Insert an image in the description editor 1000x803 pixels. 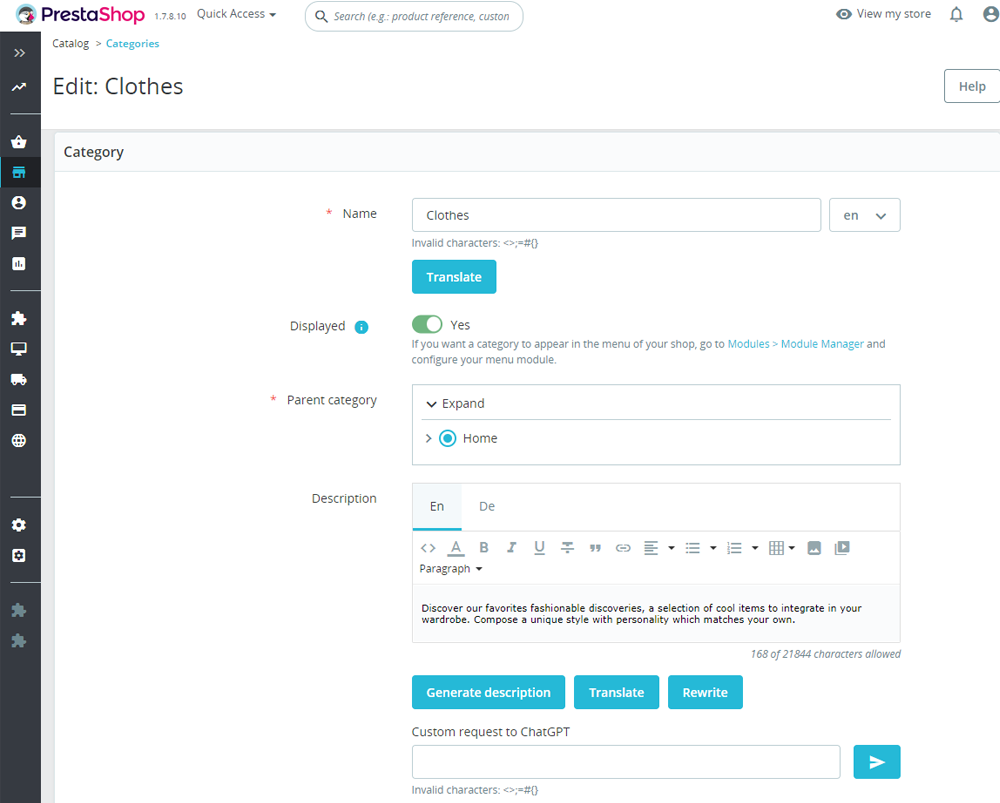pos(814,547)
